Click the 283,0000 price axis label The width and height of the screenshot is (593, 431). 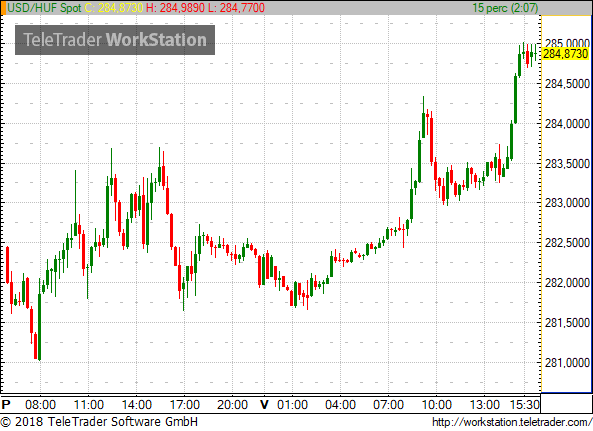(x=567, y=203)
